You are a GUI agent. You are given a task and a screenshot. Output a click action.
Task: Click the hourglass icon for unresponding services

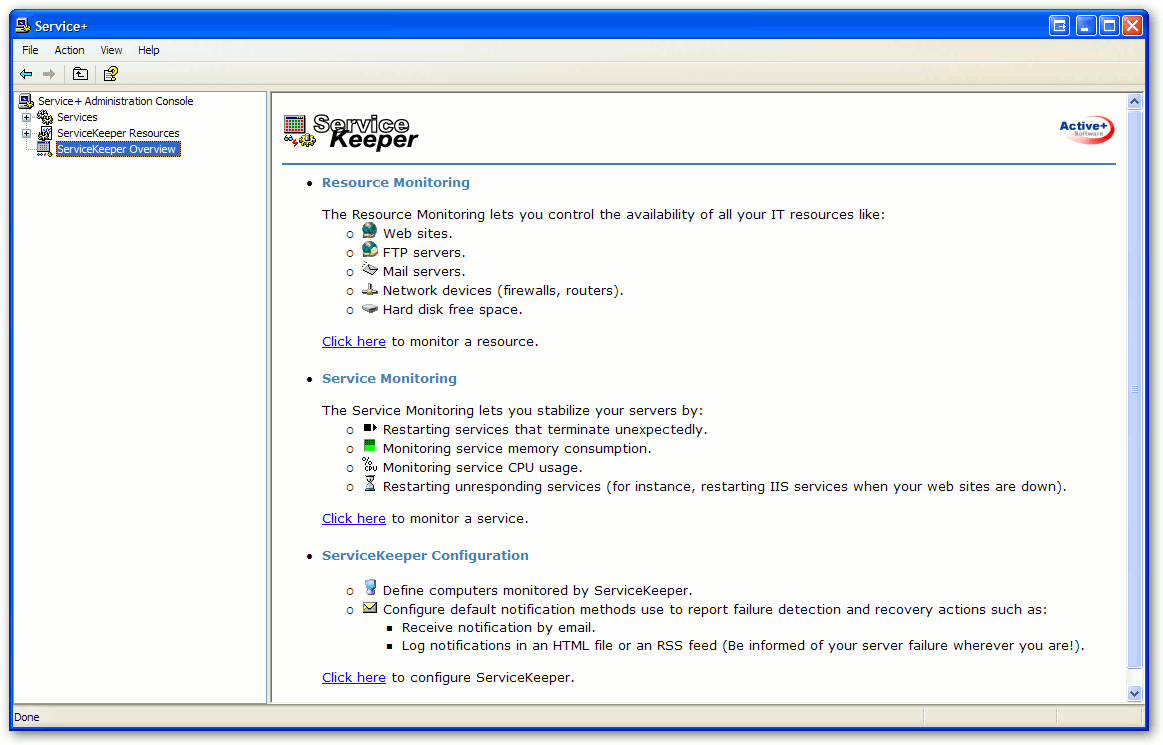coord(369,484)
